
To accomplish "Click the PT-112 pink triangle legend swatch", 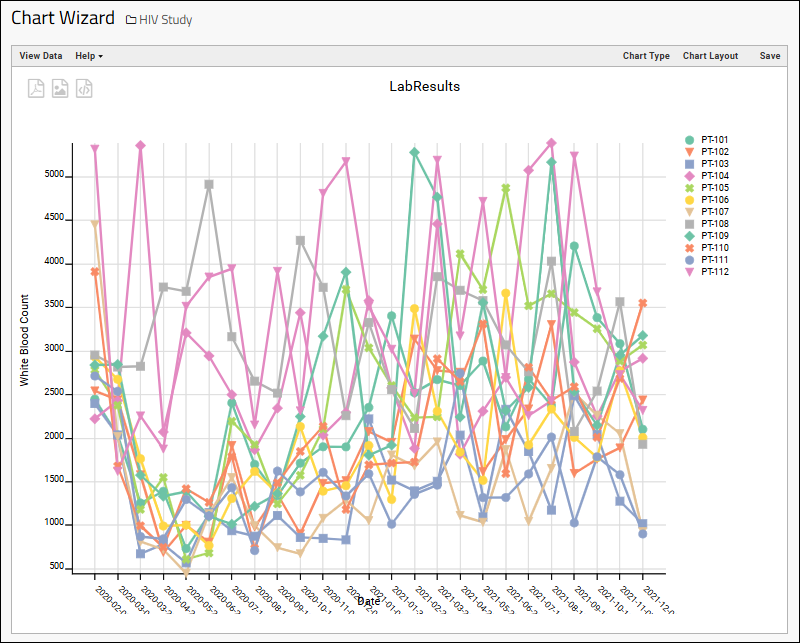I will click(x=689, y=271).
